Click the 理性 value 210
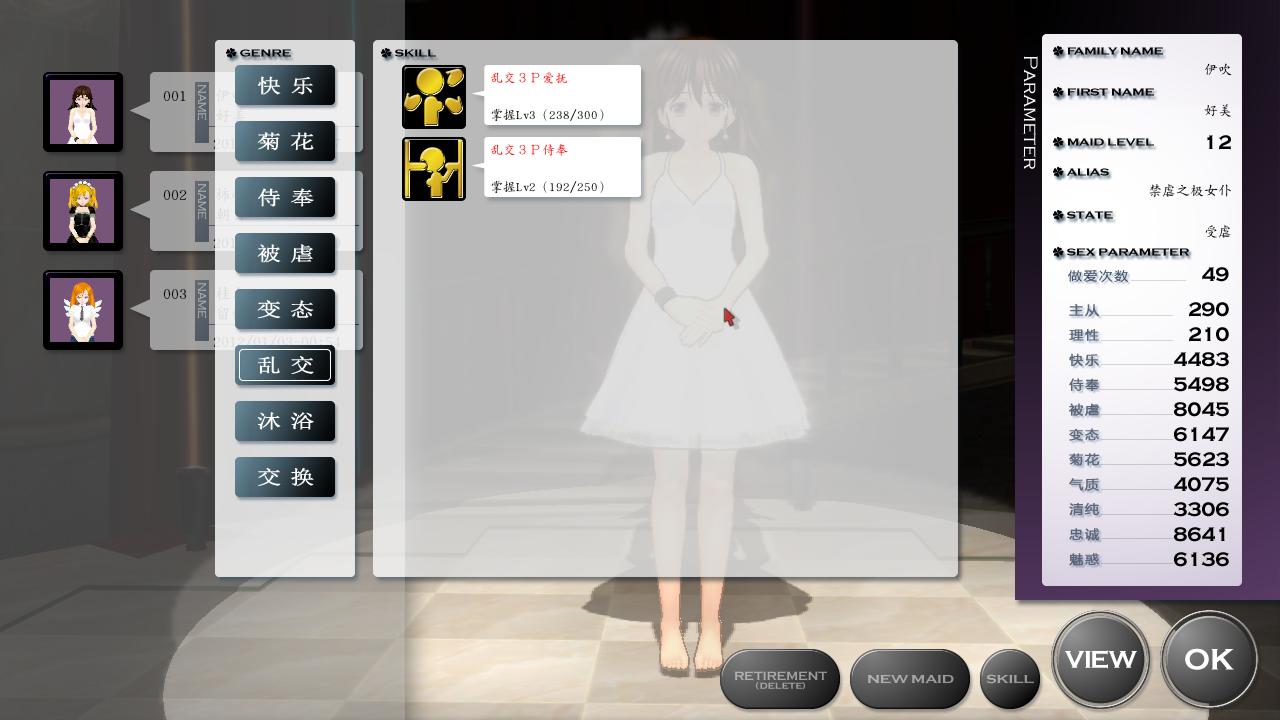 1209,335
